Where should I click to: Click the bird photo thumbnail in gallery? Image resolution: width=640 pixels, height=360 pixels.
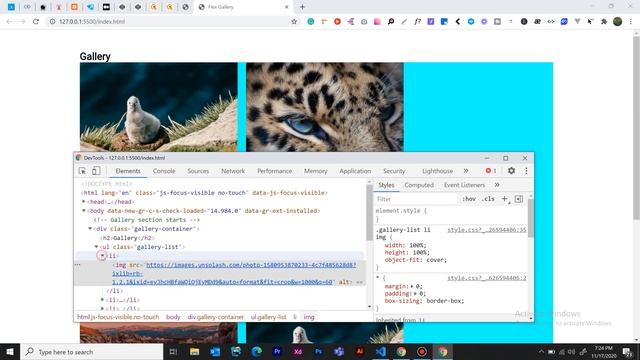click(x=158, y=107)
